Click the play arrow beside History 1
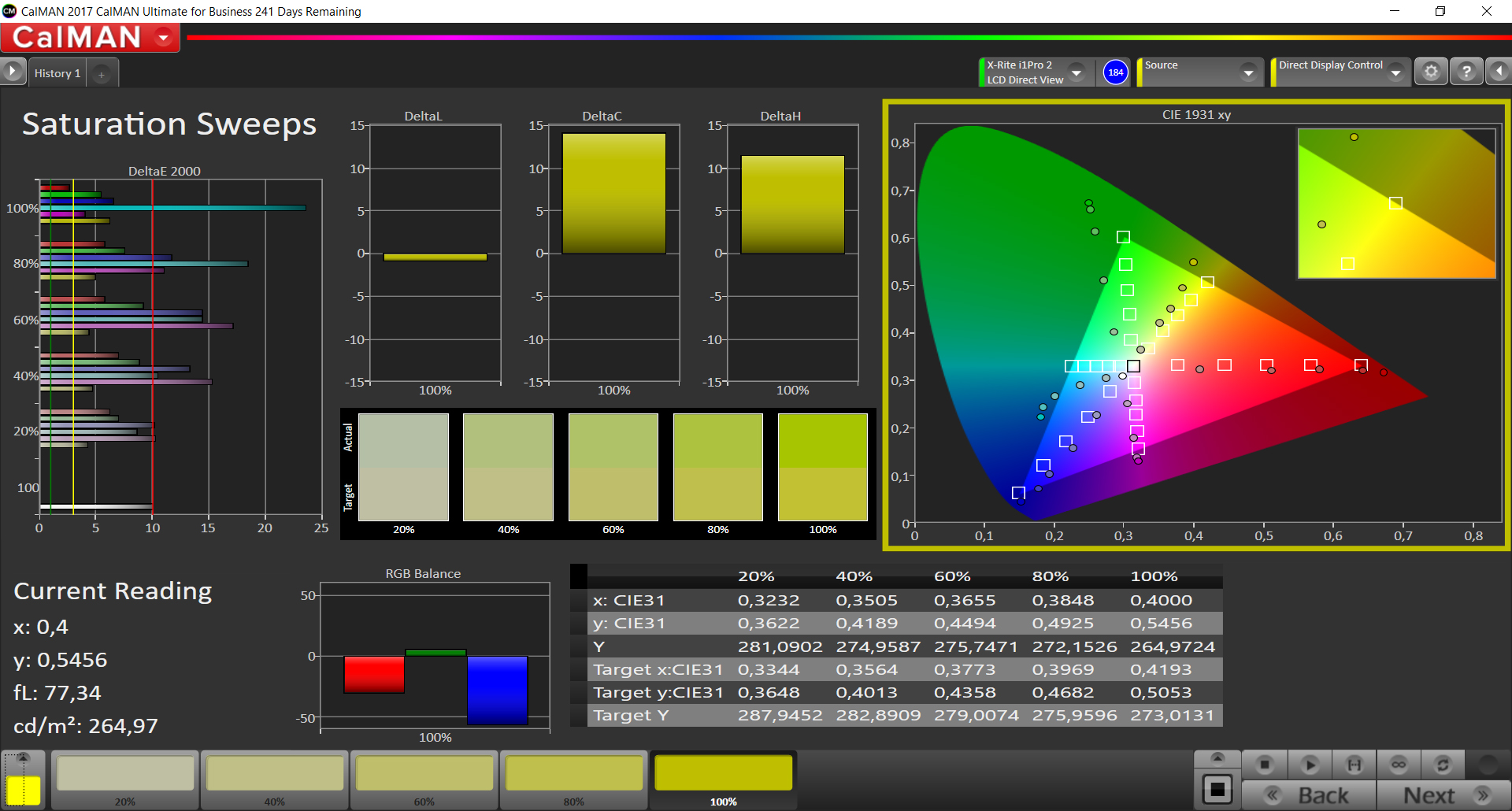This screenshot has width=1512, height=811. click(13, 72)
